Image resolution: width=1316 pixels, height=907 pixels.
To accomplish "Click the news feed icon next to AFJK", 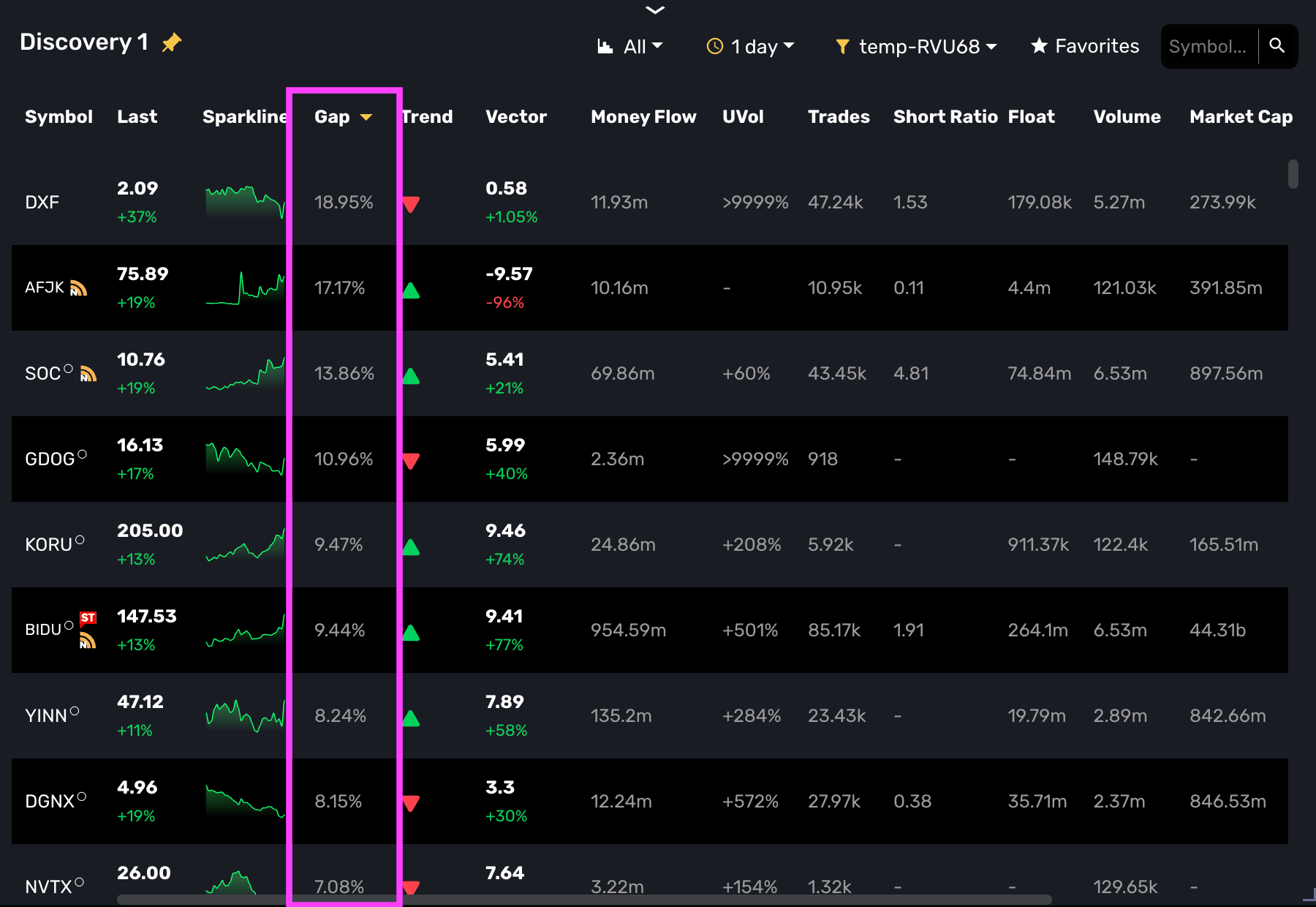I will pyautogui.click(x=78, y=289).
